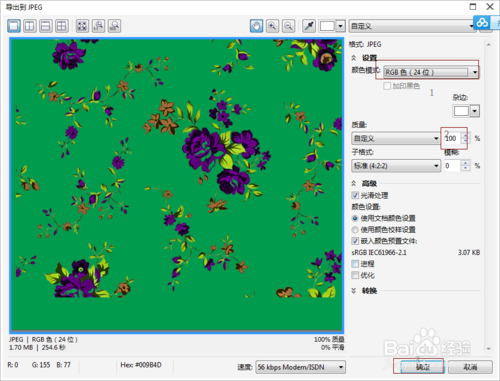The width and height of the screenshot is (500, 381).
Task: Click settings panel scrollbar up arrow
Action: click(x=489, y=45)
